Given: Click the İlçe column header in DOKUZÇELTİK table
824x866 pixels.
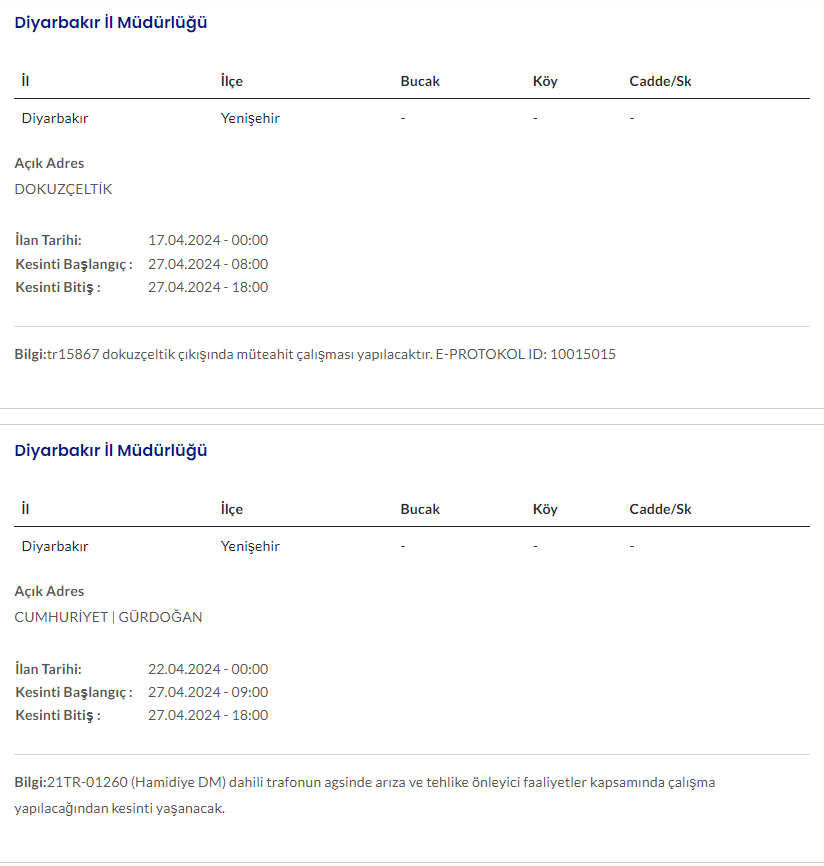Looking at the screenshot, I should coord(232,81).
